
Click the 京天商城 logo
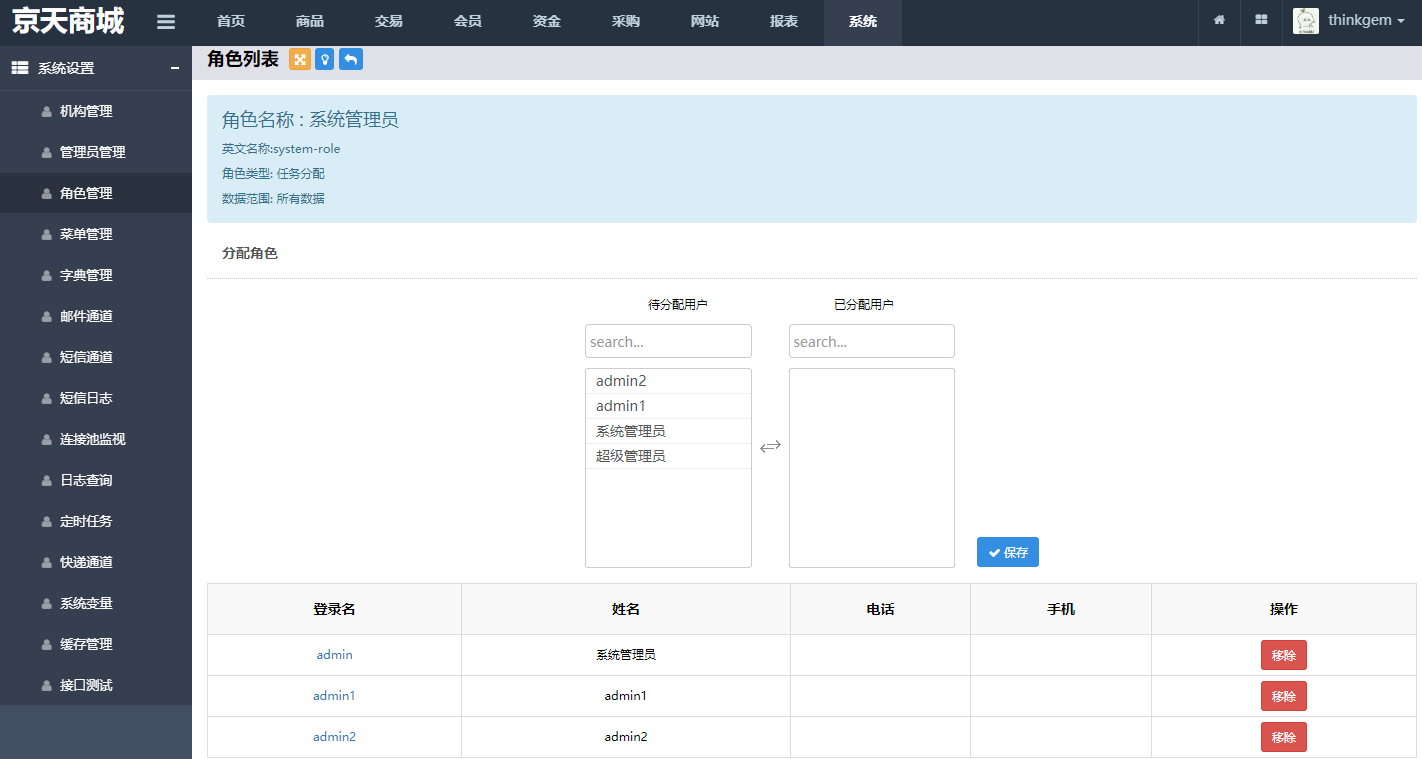[68, 21]
